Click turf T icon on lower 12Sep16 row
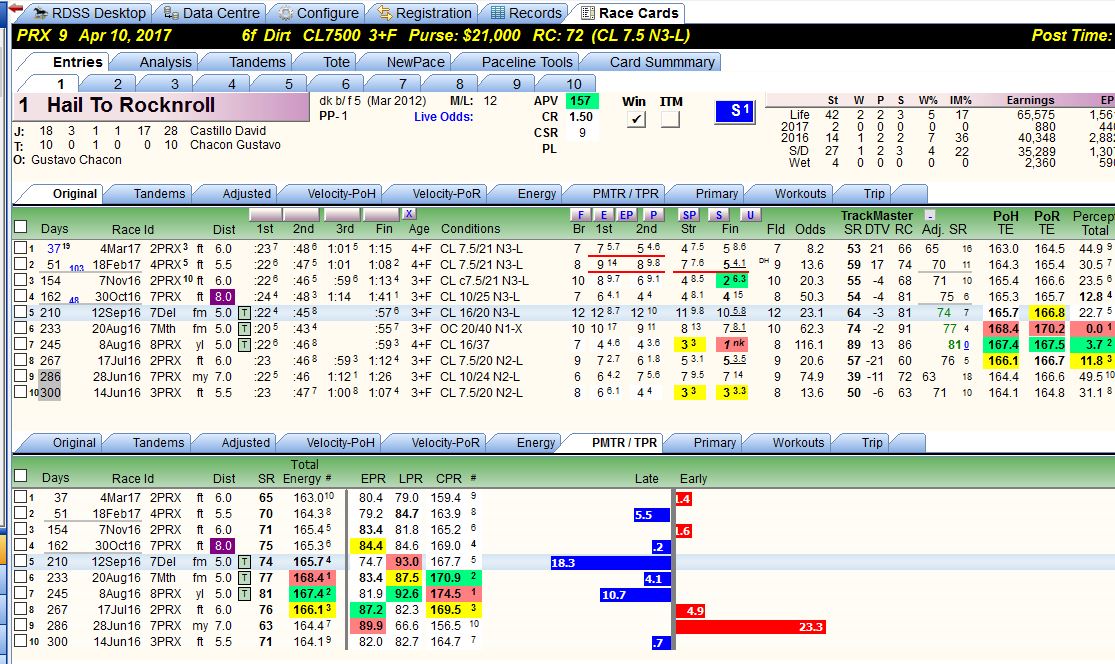The width and height of the screenshot is (1115, 664). click(x=244, y=562)
